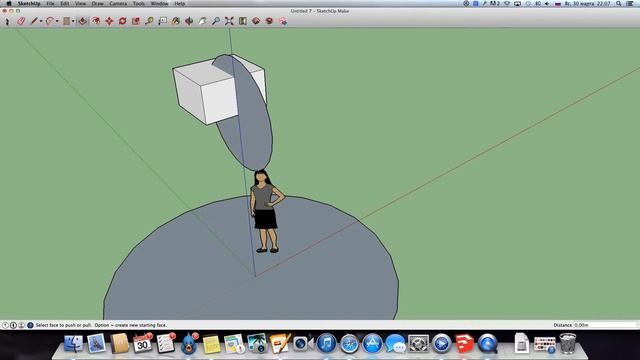Screen dimensions: 640x360
Task: Open the SketchUp application menu
Action: [x=29, y=4]
